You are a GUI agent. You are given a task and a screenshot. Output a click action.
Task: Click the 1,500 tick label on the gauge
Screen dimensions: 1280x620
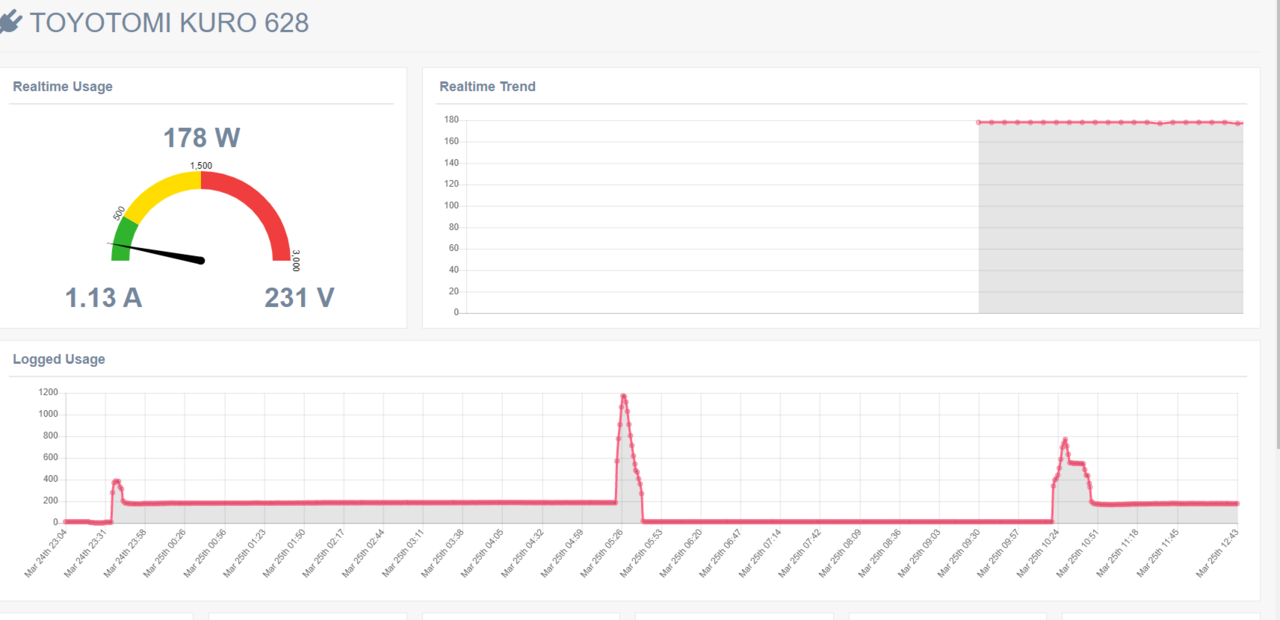pos(201,166)
